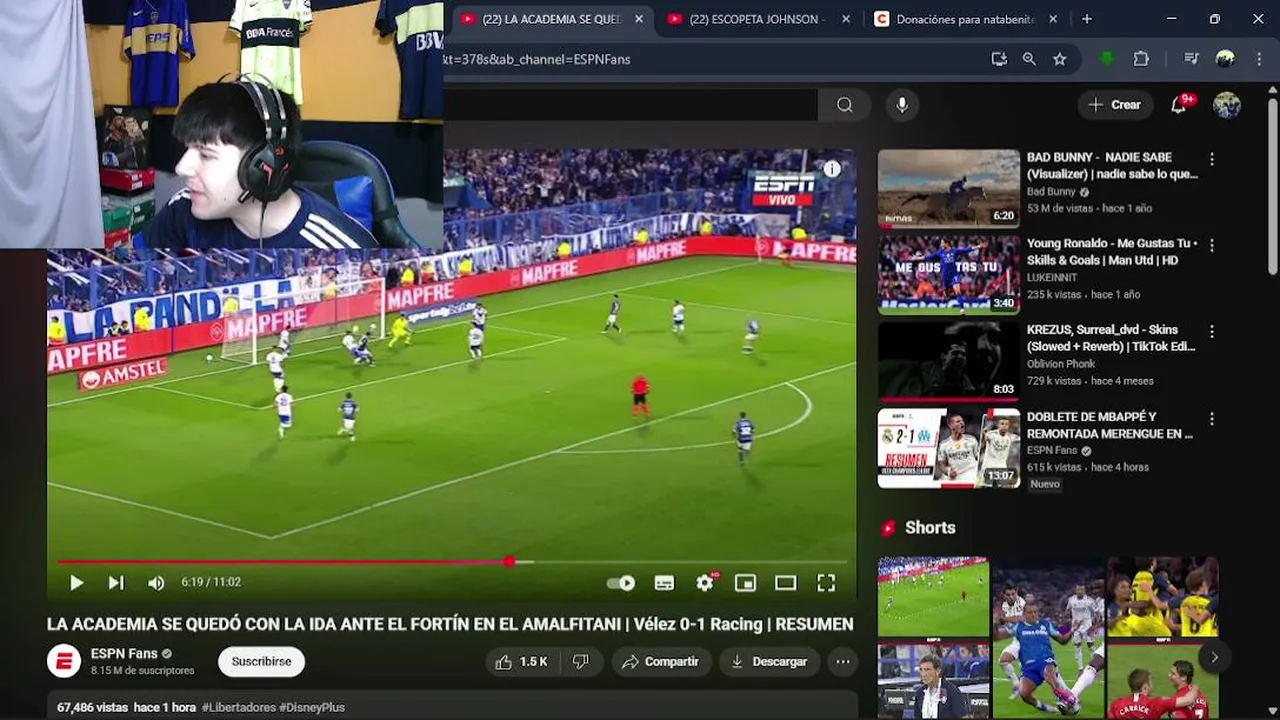Open ESPN Fans channel avatar

(x=64, y=662)
